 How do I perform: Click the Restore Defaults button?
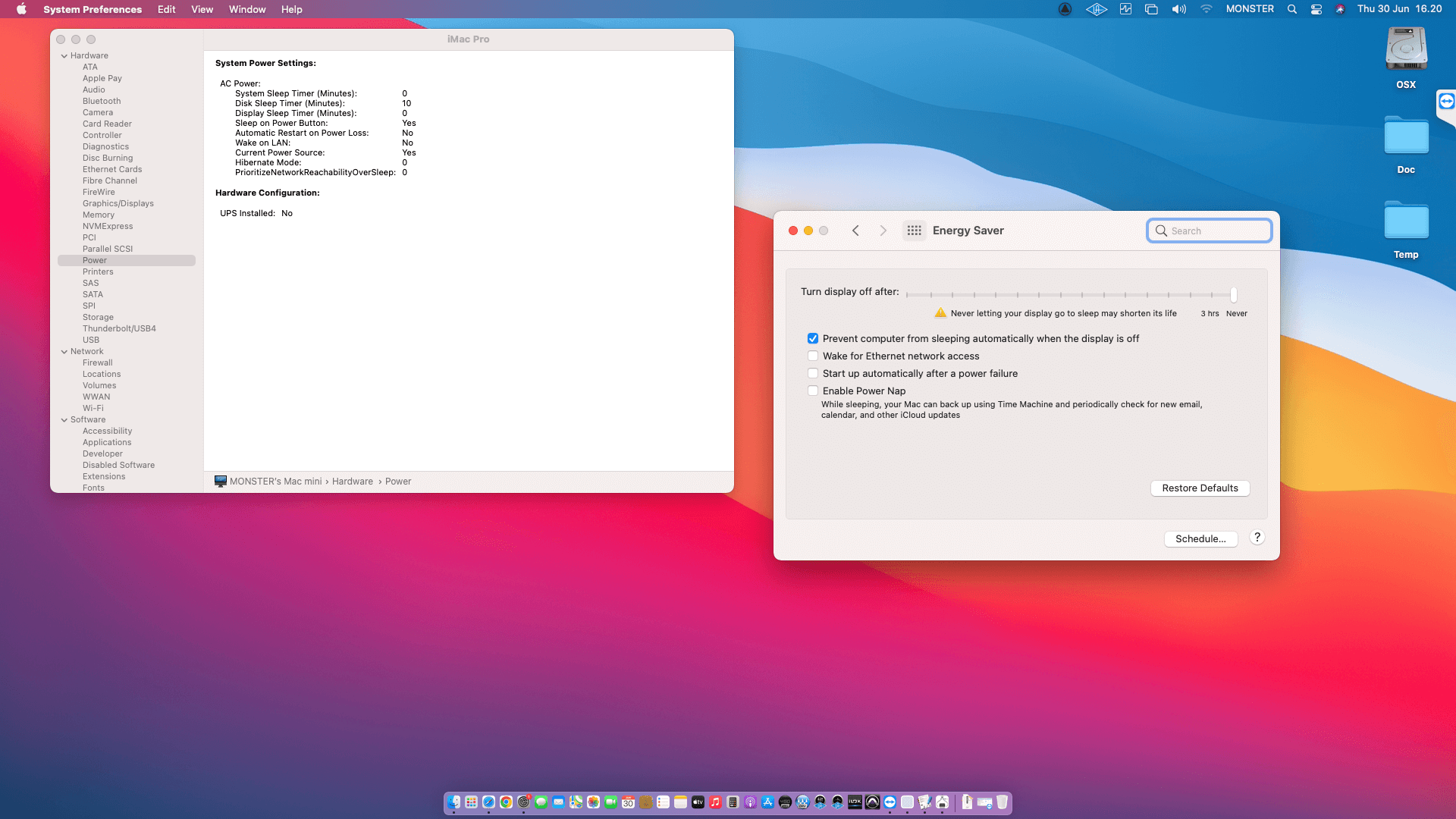click(x=1200, y=488)
